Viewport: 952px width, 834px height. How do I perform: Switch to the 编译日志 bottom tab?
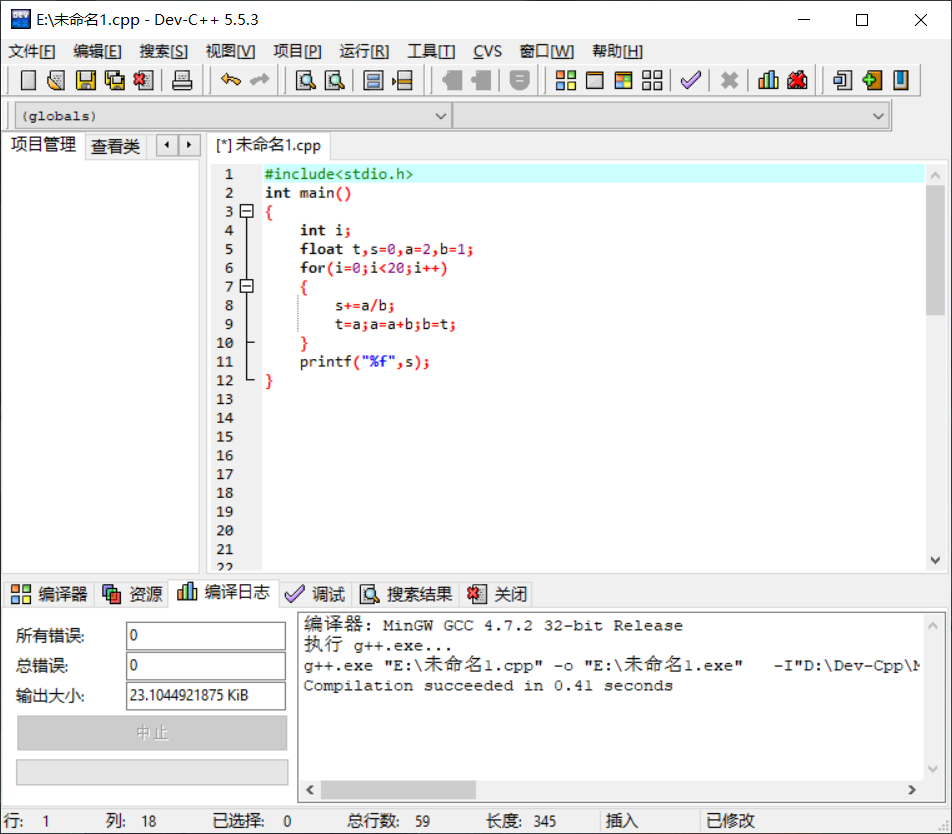[x=223, y=592]
